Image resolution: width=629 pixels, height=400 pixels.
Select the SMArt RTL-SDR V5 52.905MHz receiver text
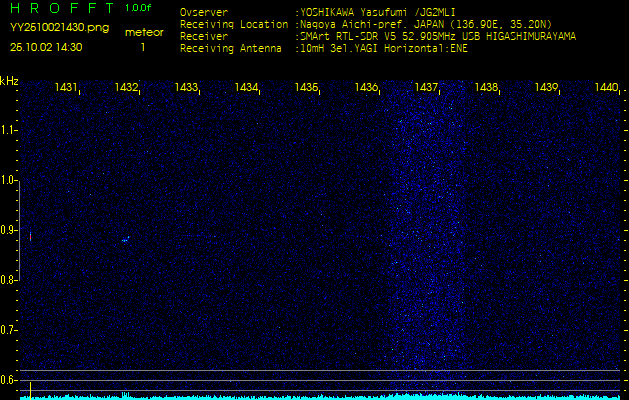coord(438,37)
